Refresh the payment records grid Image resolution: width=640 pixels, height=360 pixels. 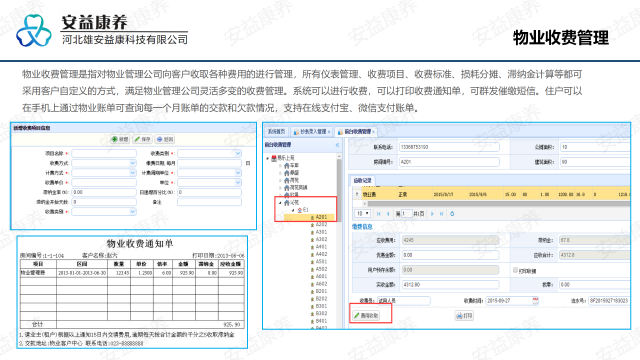tap(452, 213)
